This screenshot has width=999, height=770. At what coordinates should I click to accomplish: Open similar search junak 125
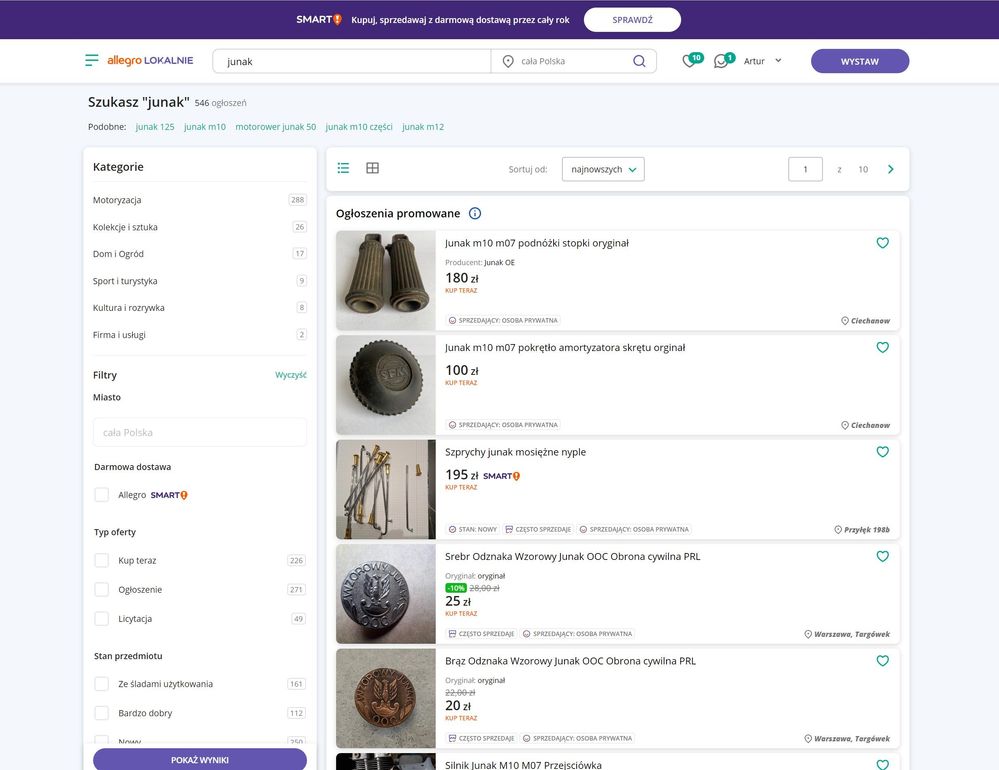(155, 127)
